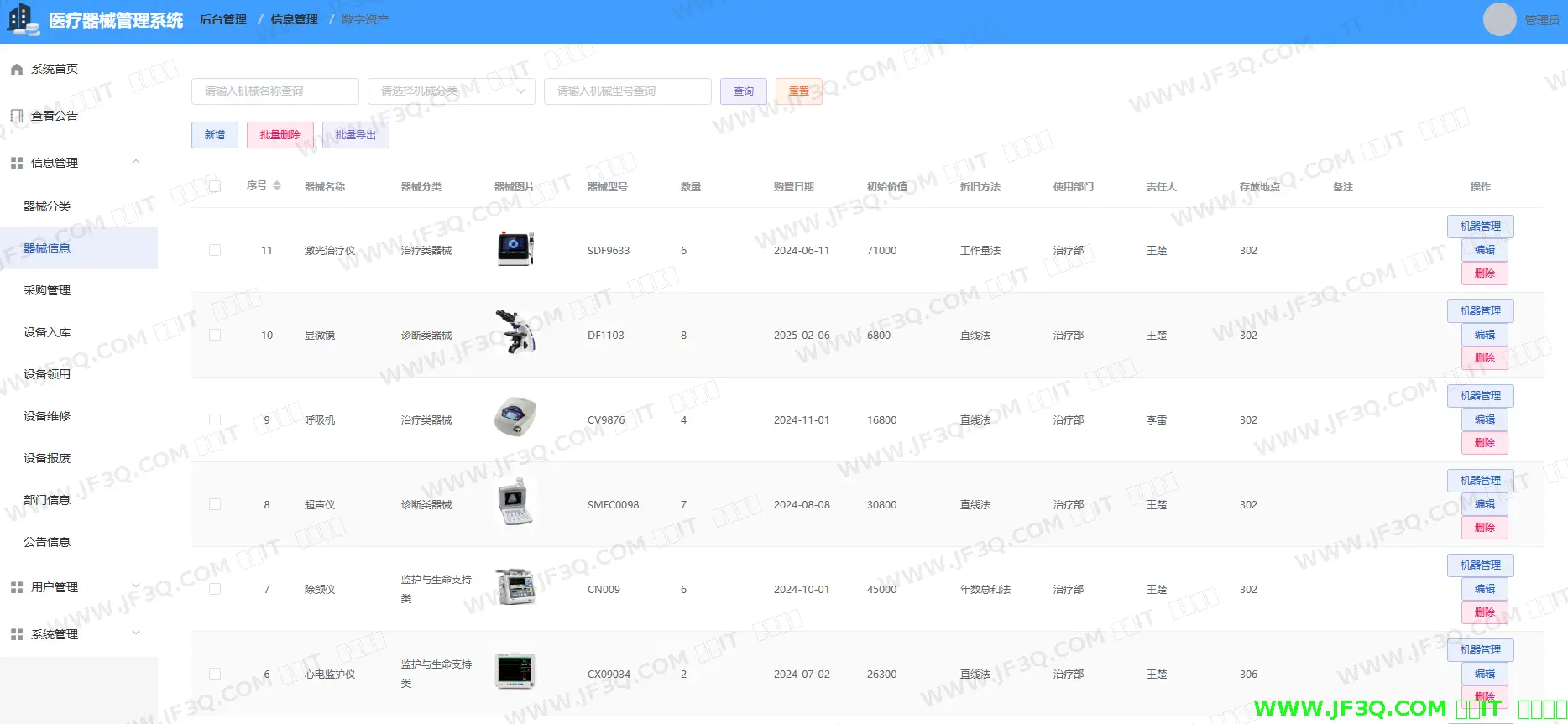This screenshot has width=1568, height=724.
Task: Open the 请选择机械分类 dropdown
Action: point(451,91)
